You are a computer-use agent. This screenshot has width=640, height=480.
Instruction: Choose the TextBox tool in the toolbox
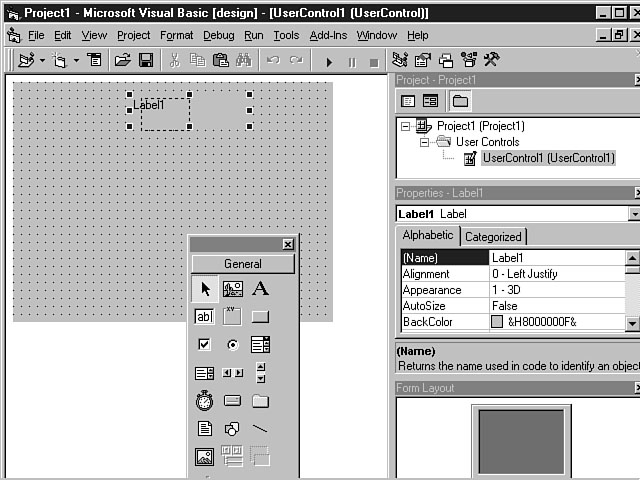point(204,317)
